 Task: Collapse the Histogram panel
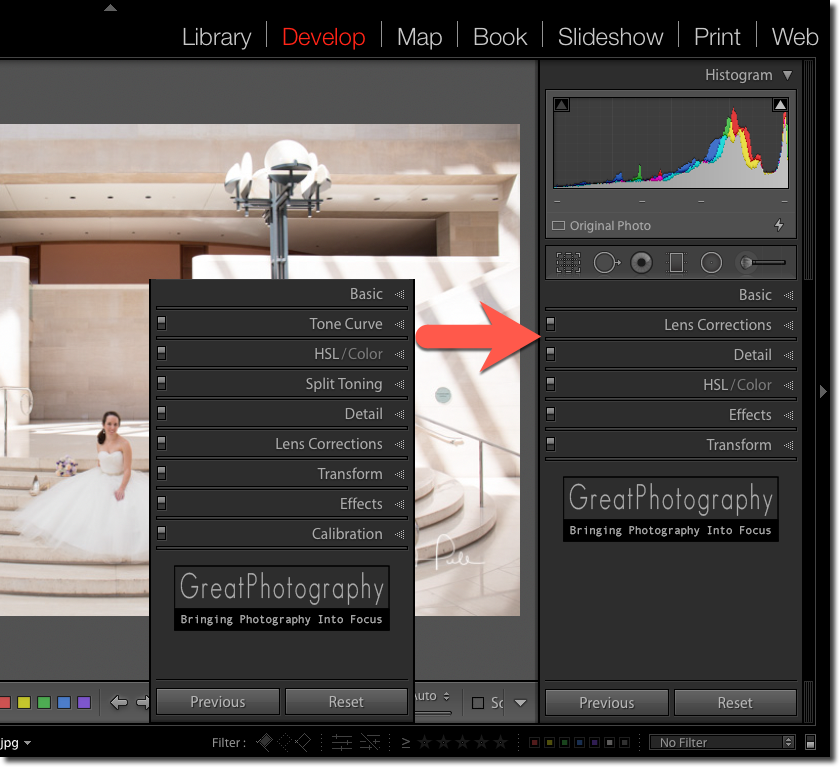point(788,74)
